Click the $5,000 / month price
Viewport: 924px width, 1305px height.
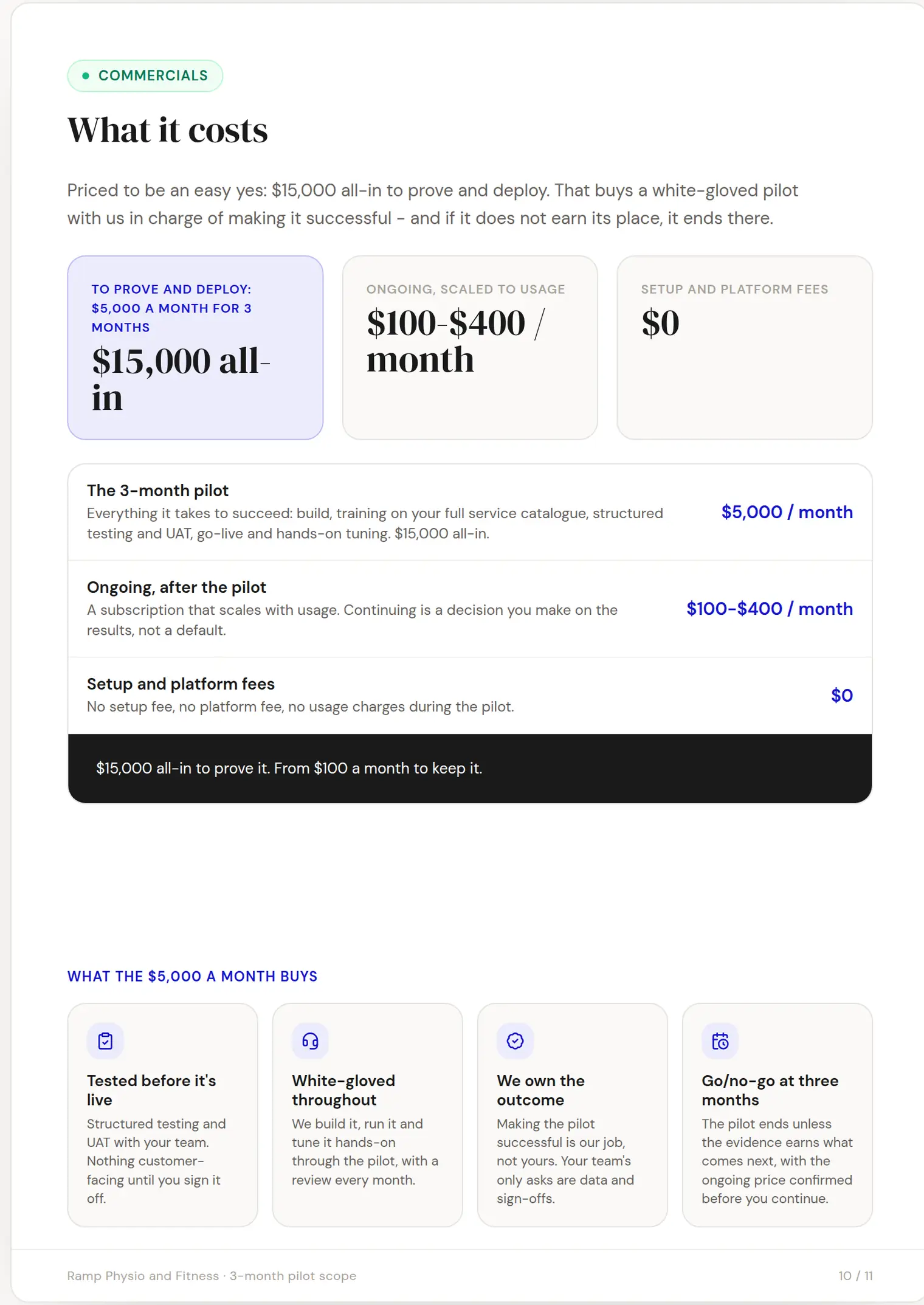[x=787, y=512]
